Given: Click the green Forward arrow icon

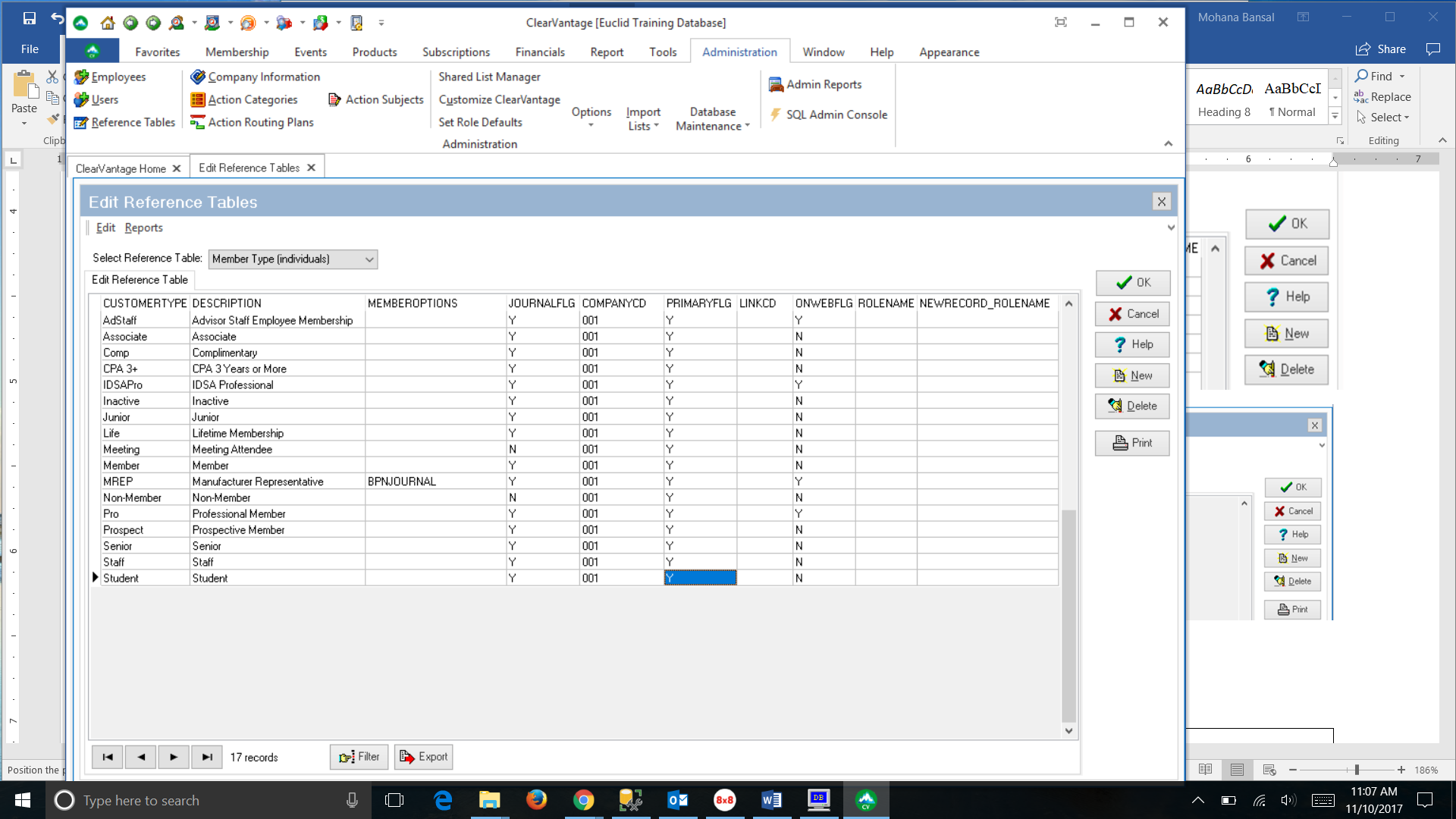Looking at the screenshot, I should (153, 23).
